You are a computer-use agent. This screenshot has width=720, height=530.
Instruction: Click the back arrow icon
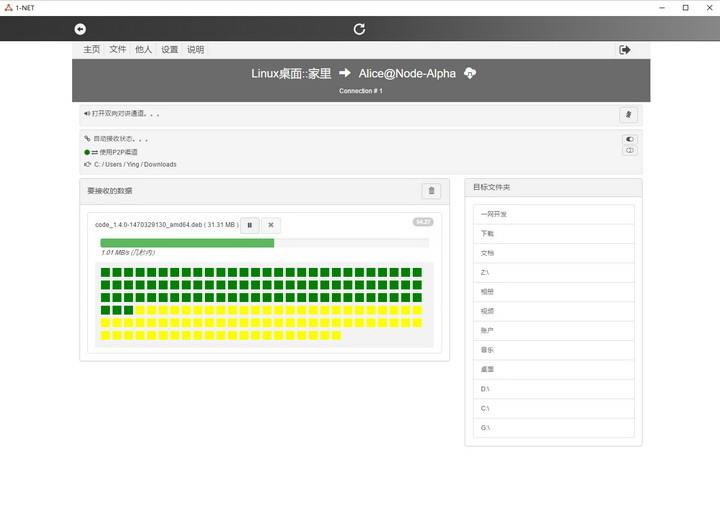80,29
